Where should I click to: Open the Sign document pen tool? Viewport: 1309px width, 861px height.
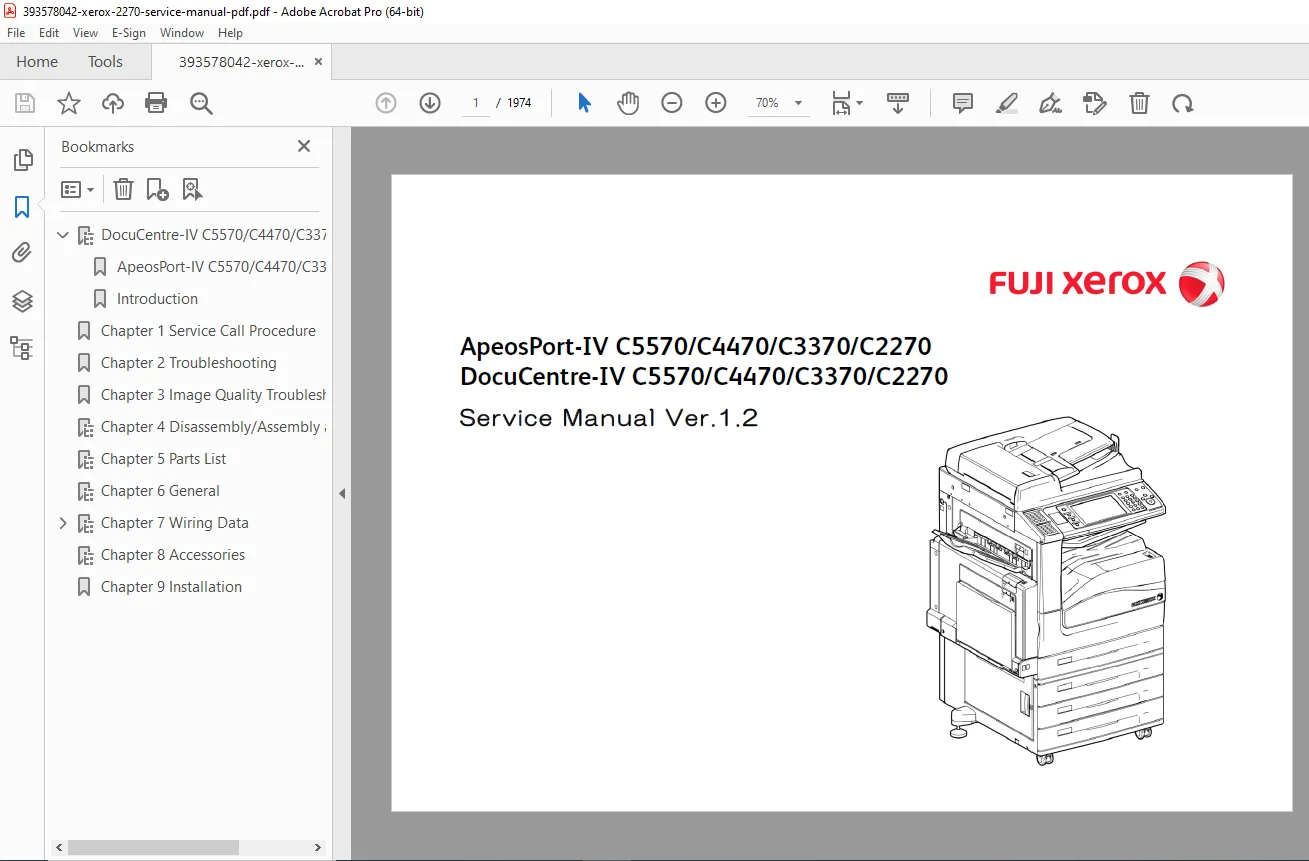tap(1050, 103)
